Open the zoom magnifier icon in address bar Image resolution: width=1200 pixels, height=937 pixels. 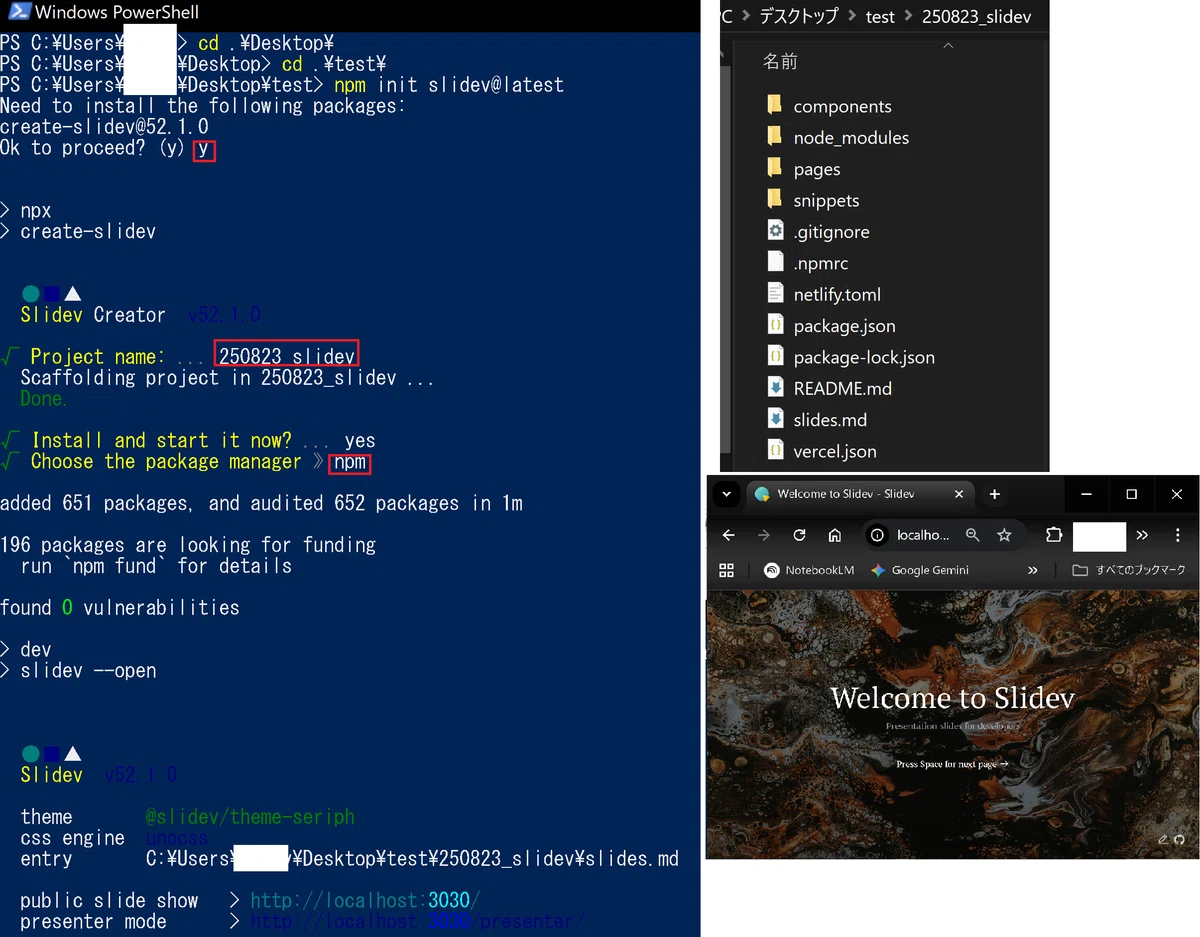(972, 536)
